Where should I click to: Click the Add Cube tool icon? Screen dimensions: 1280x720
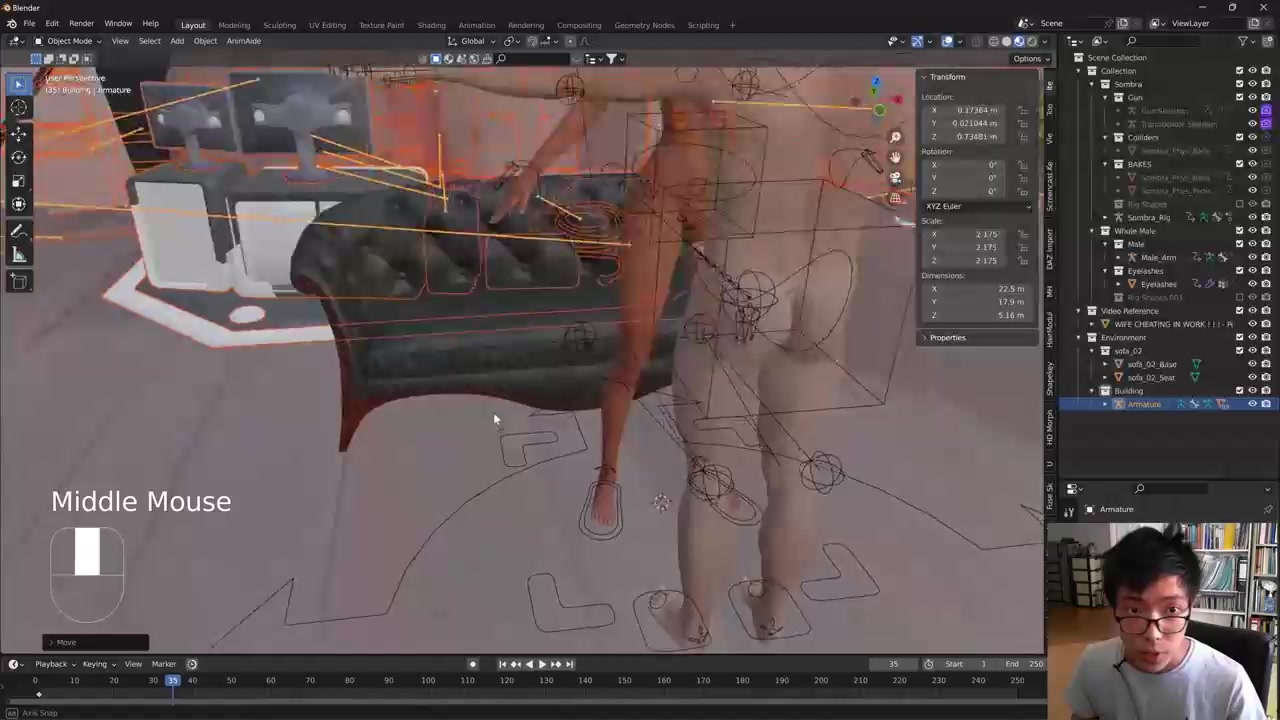pyautogui.click(x=18, y=282)
